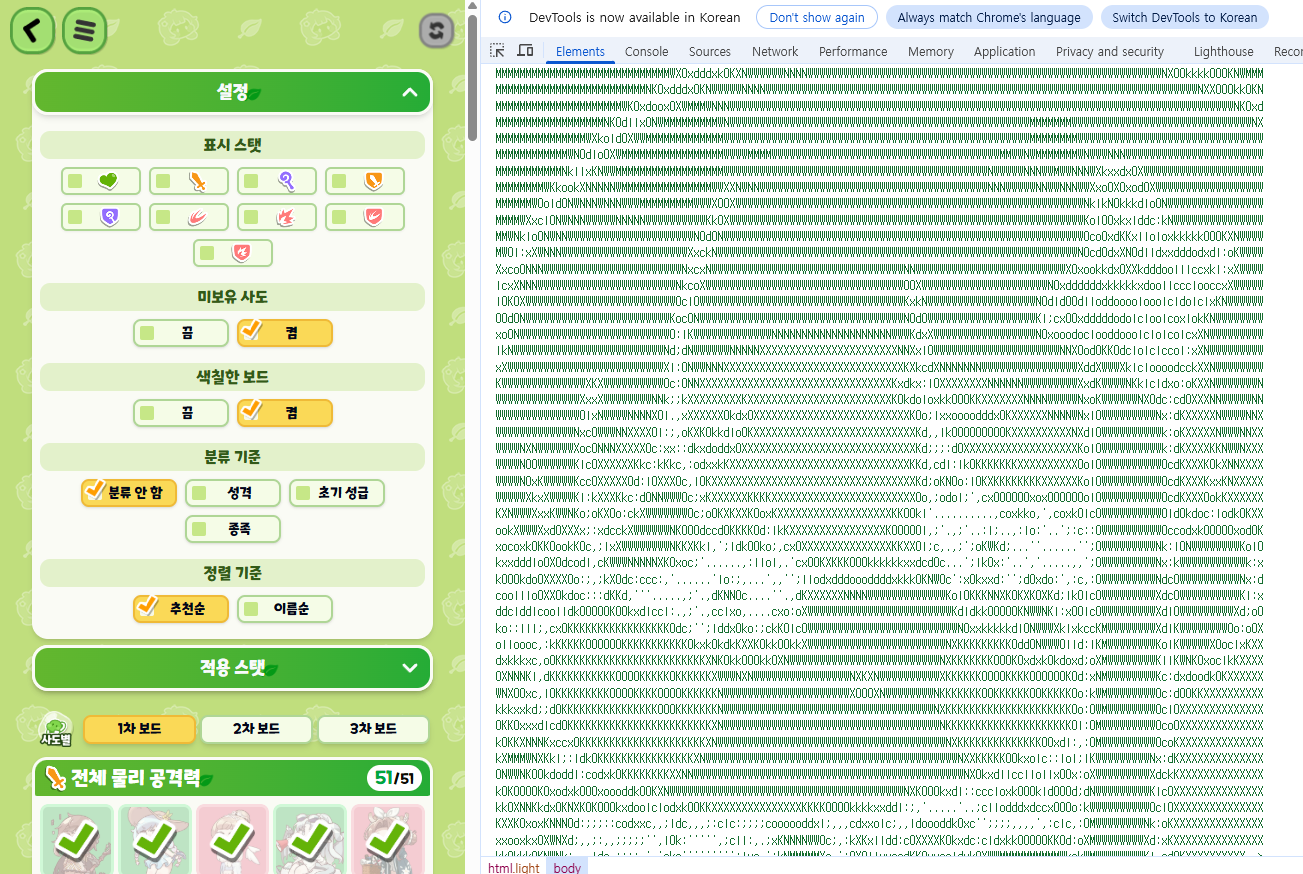Open the hamburger menu
The height and width of the screenshot is (874, 1303).
[85, 32]
